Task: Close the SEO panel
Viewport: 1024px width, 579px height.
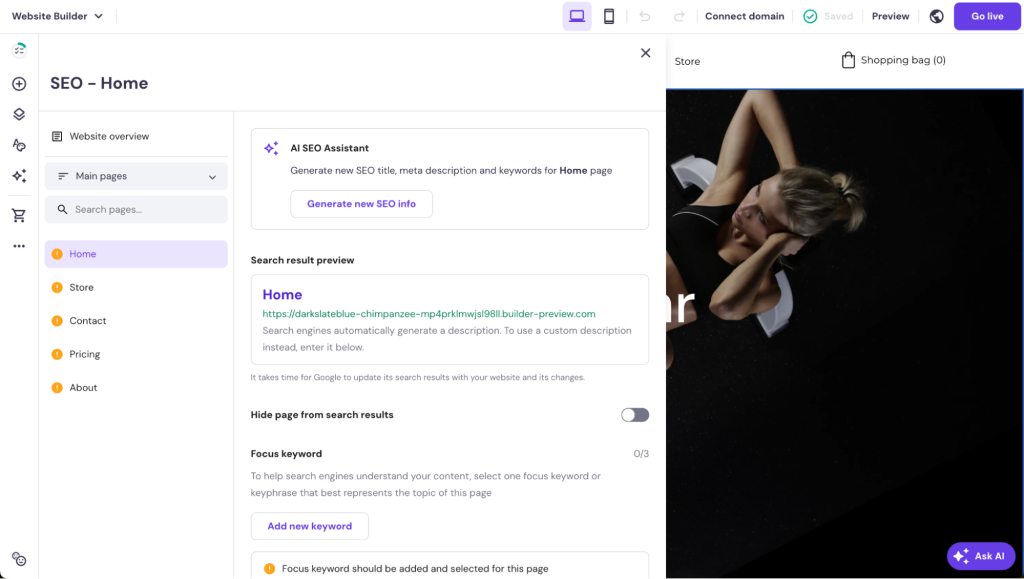Action: tap(645, 53)
